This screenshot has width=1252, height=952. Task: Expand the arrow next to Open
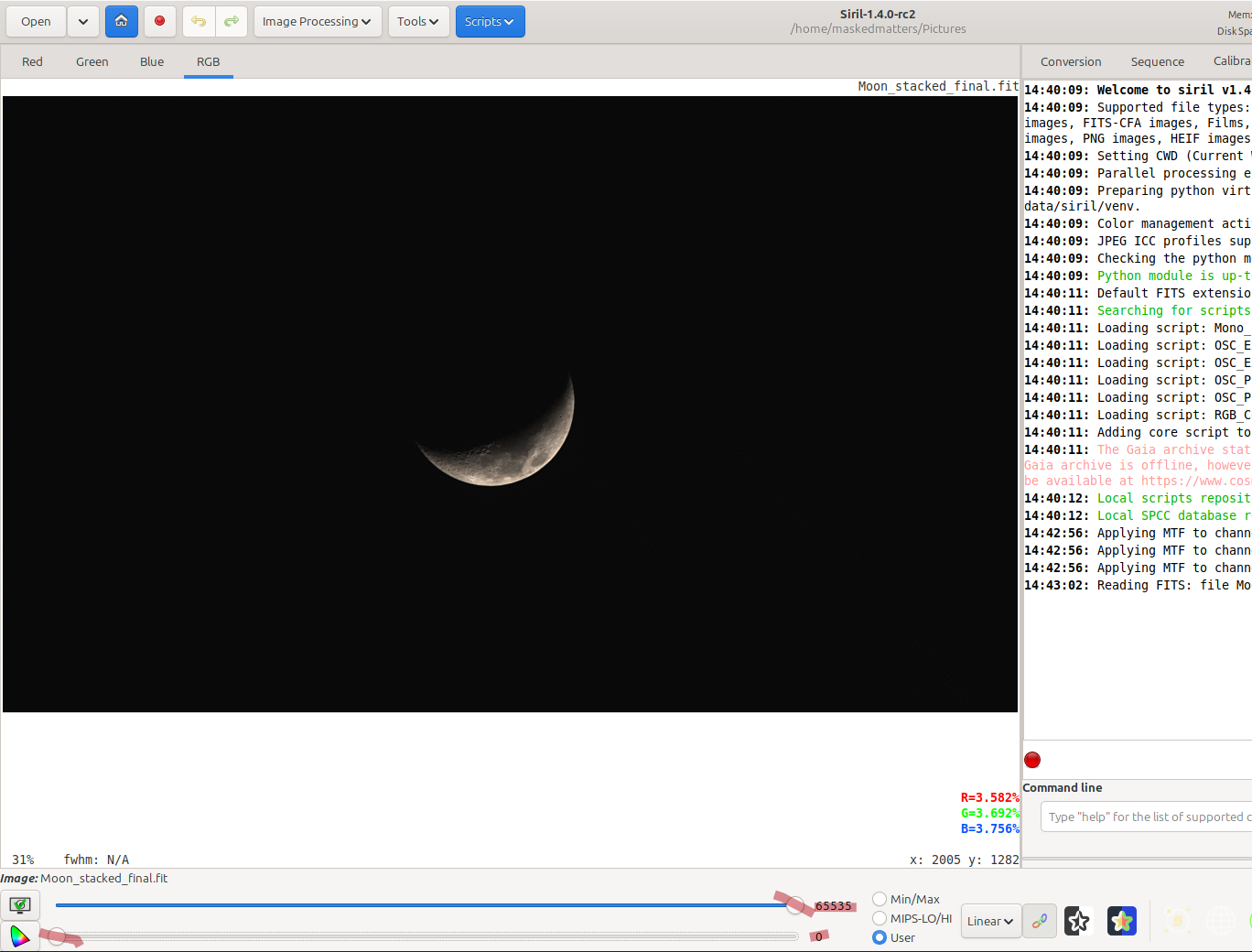(x=82, y=21)
